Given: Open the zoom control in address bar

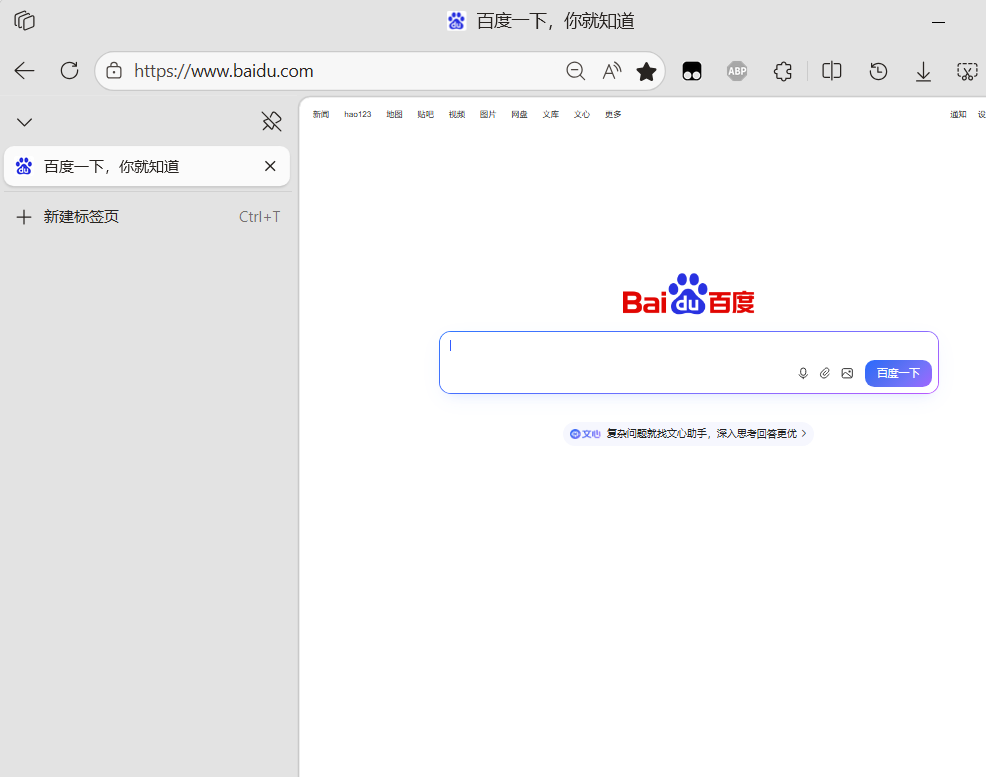Looking at the screenshot, I should 575,71.
